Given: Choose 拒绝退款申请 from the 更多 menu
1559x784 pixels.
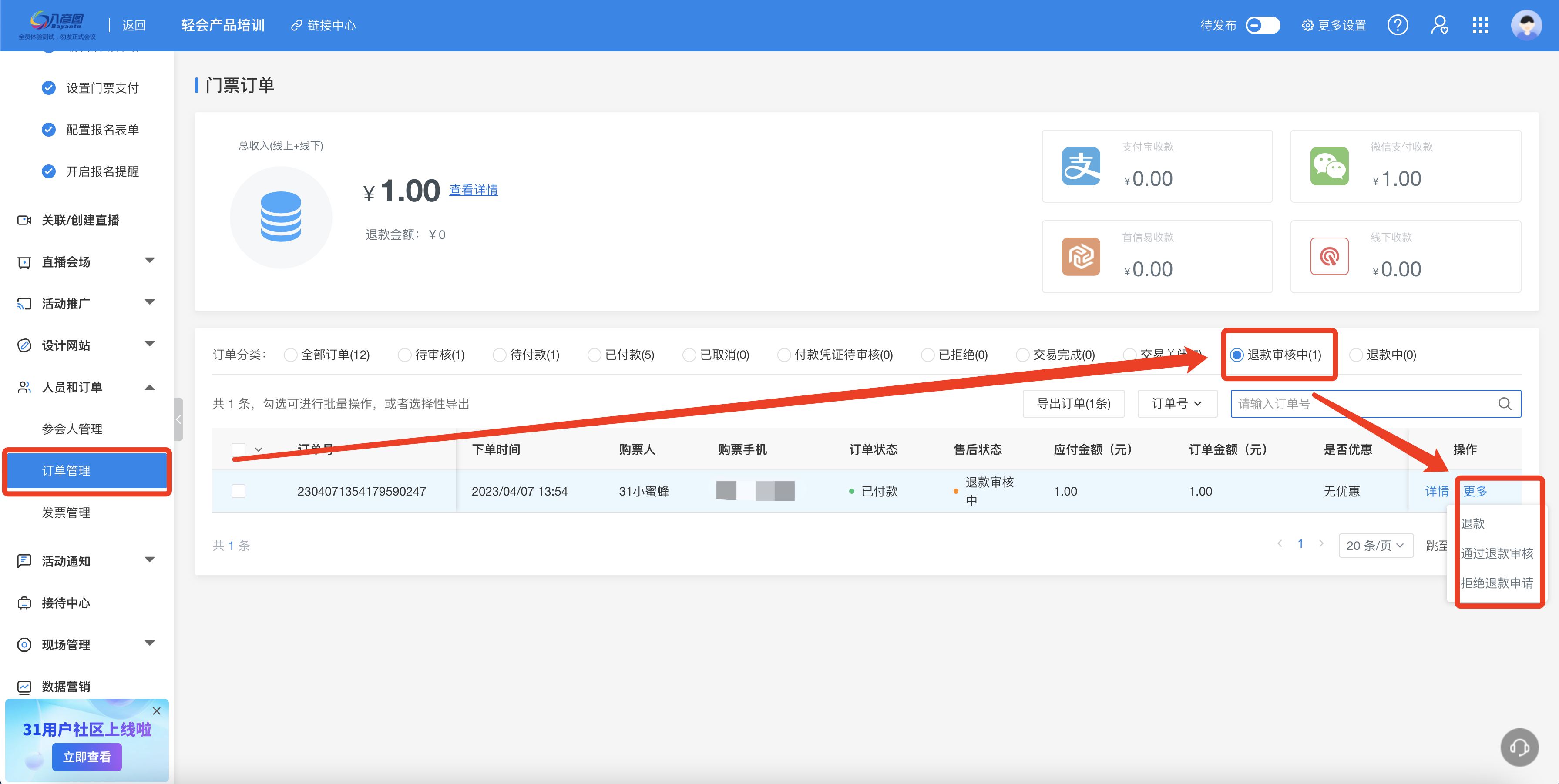Looking at the screenshot, I should point(1497,583).
